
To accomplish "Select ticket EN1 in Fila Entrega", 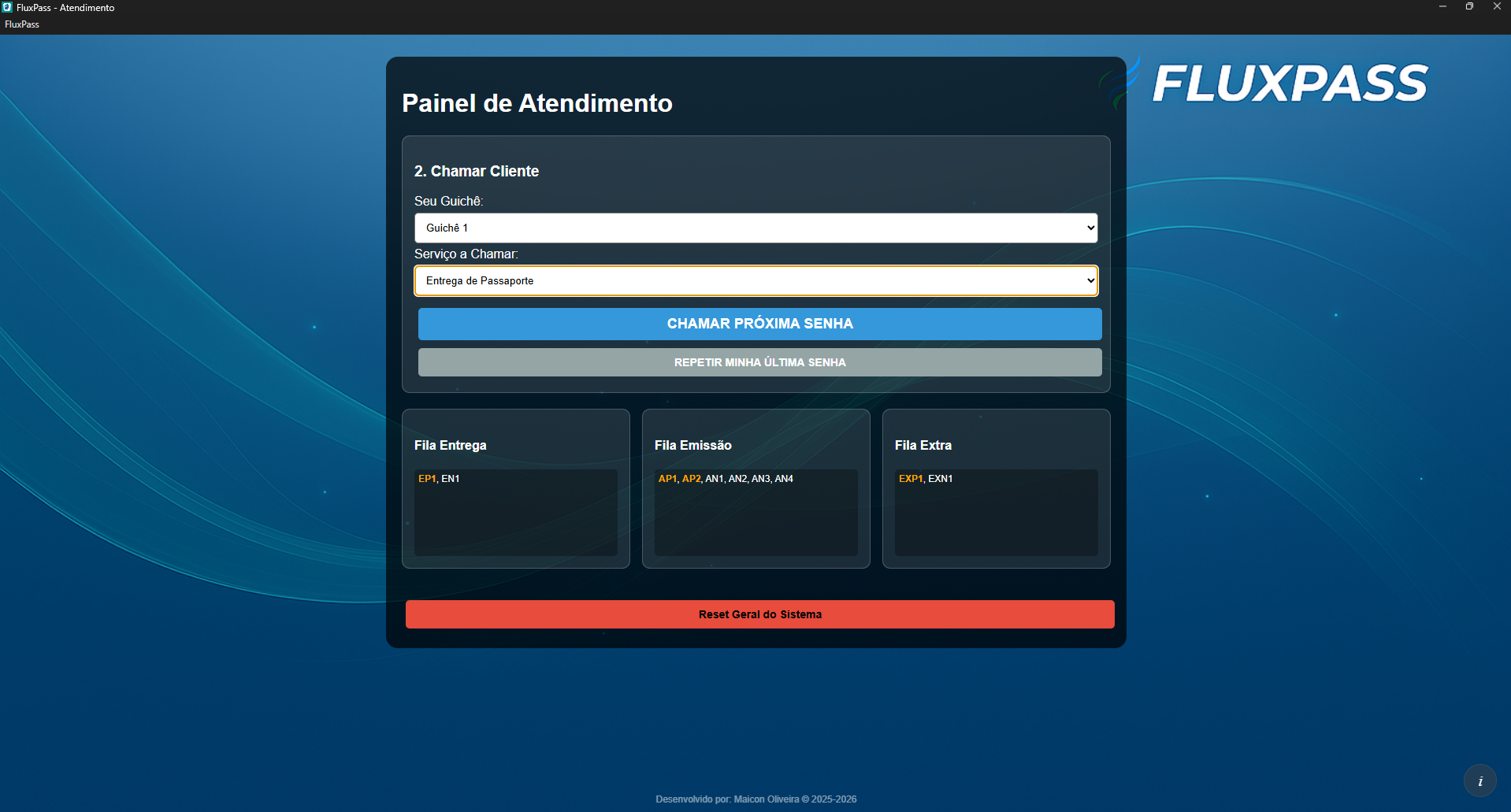I will [x=450, y=479].
